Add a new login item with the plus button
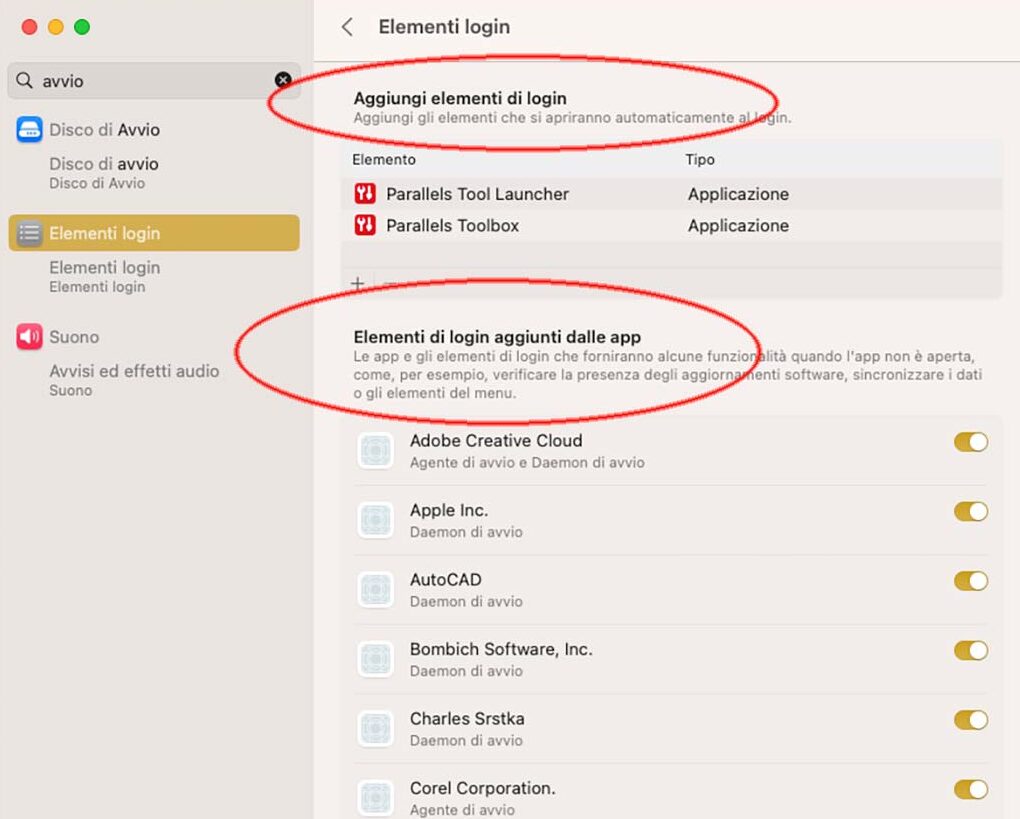Screen dimensions: 1020x819 coord(357,283)
